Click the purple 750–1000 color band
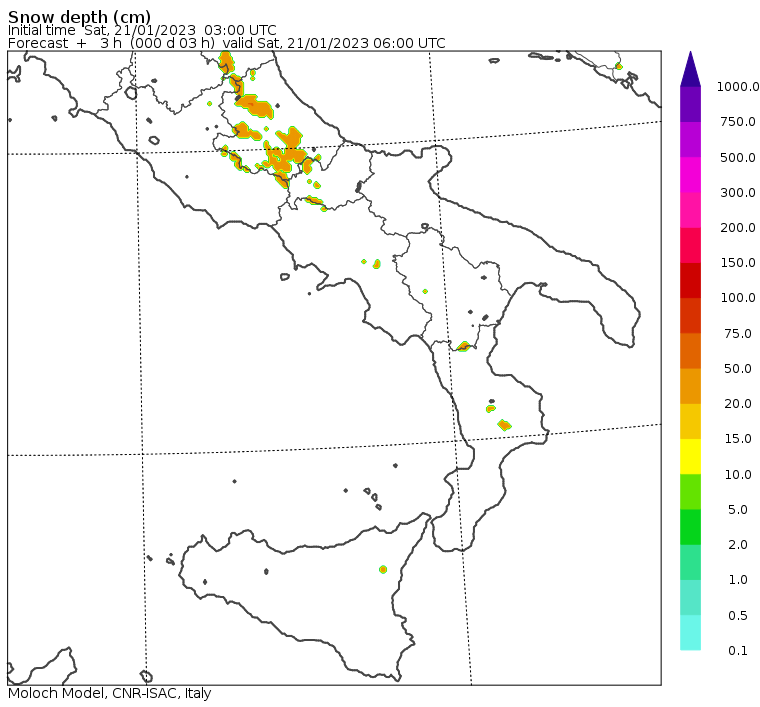Image resolution: width=760 pixels, height=707 pixels. click(x=690, y=104)
